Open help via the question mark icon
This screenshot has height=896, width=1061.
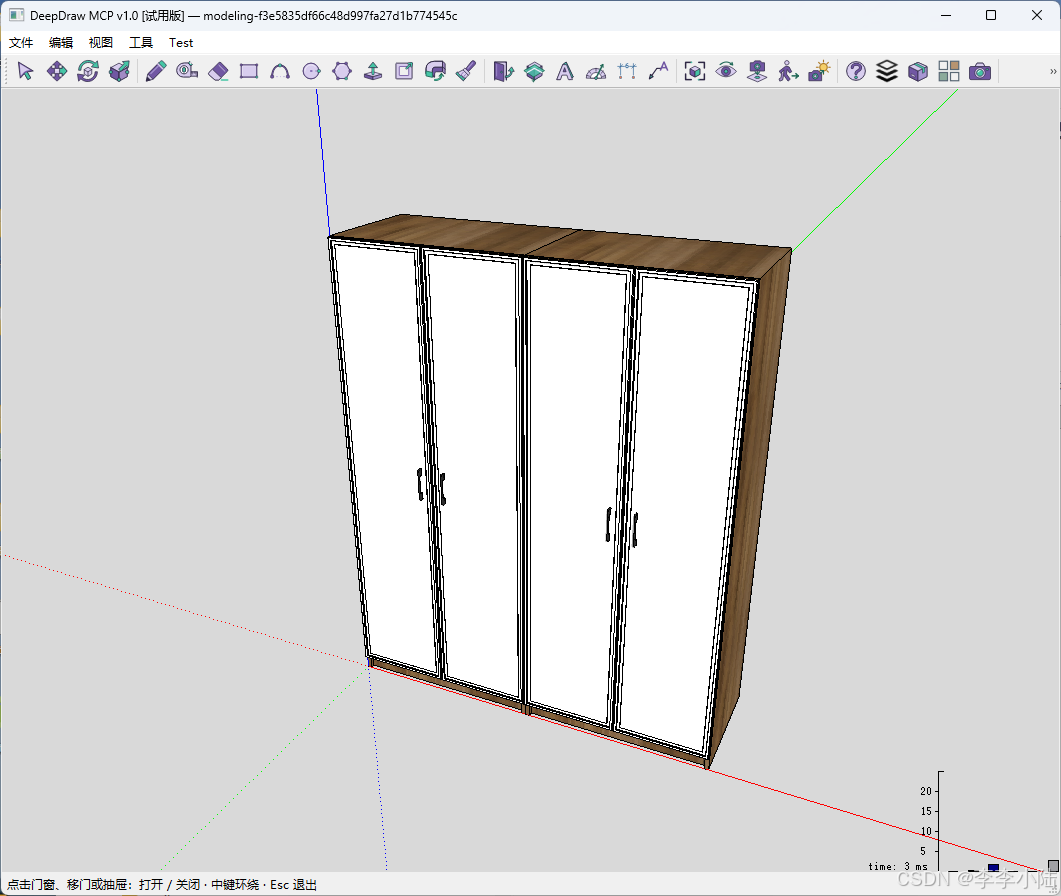856,71
